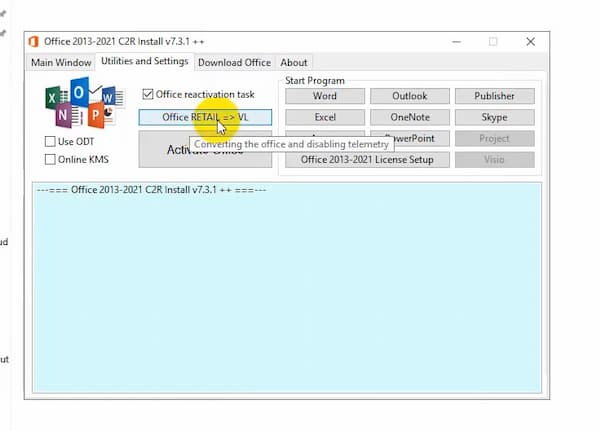Click the Office apps logo image
The width and height of the screenshot is (600, 431).
tap(85, 103)
